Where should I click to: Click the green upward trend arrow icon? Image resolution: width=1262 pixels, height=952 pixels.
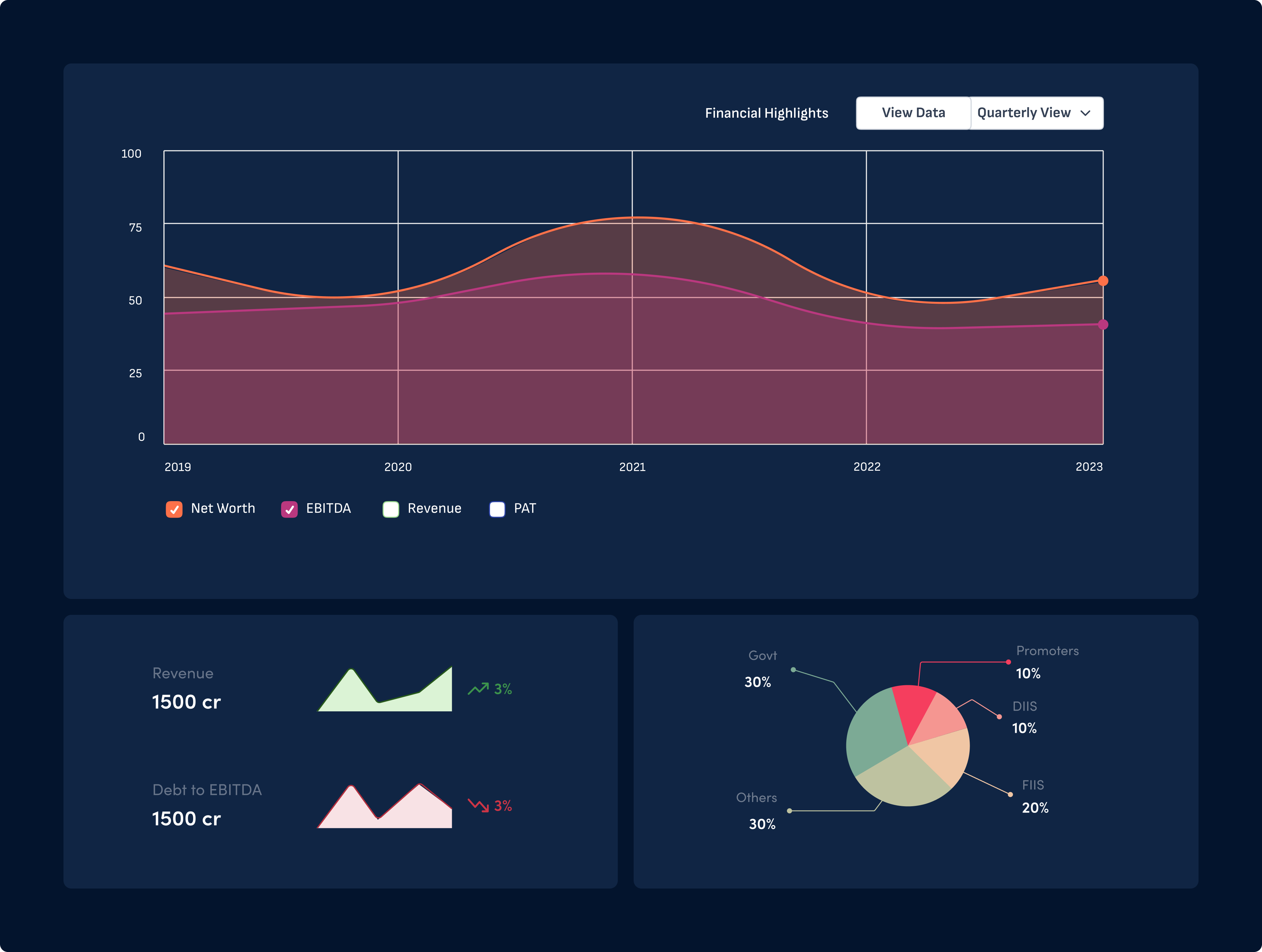tap(478, 689)
